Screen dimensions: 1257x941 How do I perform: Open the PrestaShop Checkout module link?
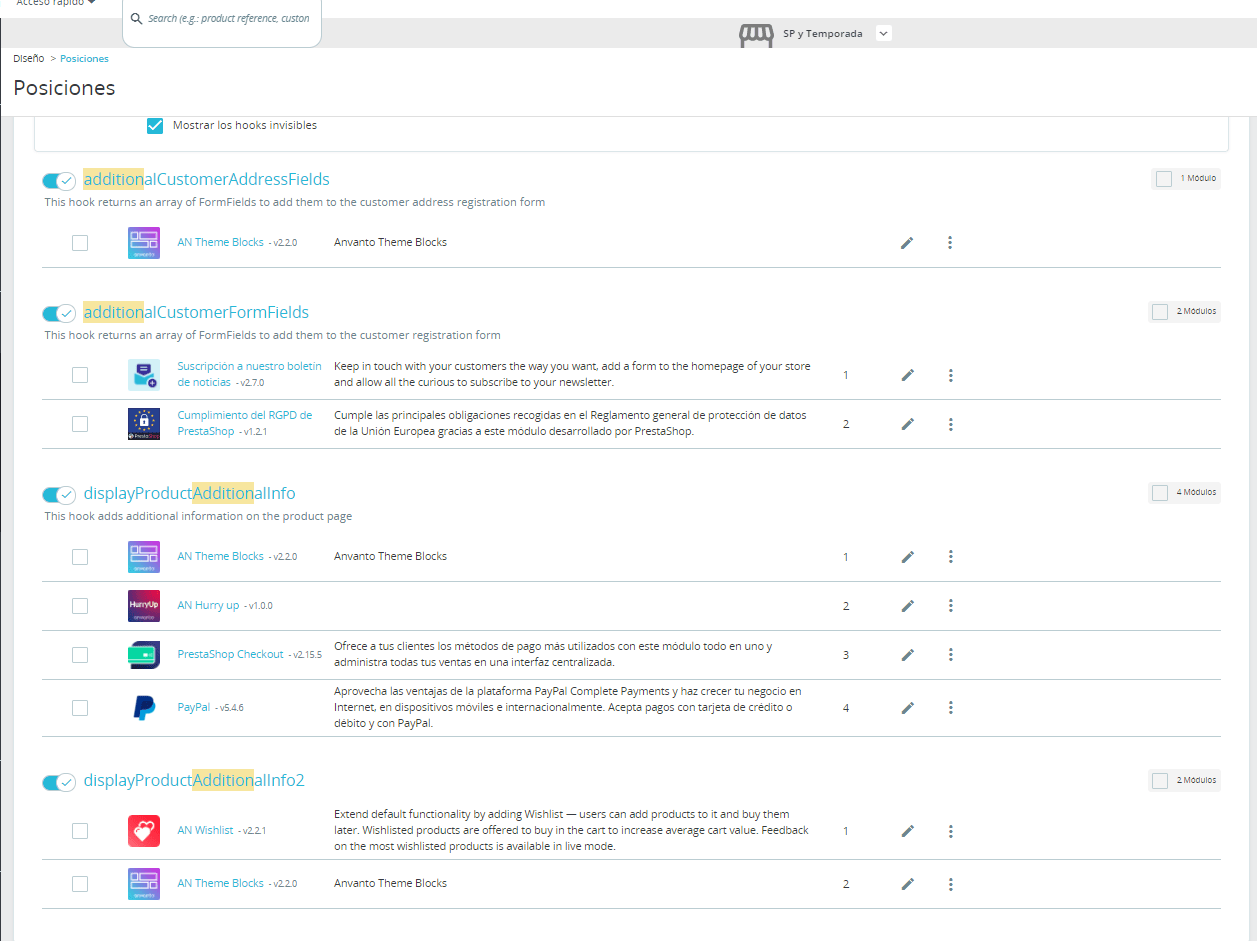230,655
